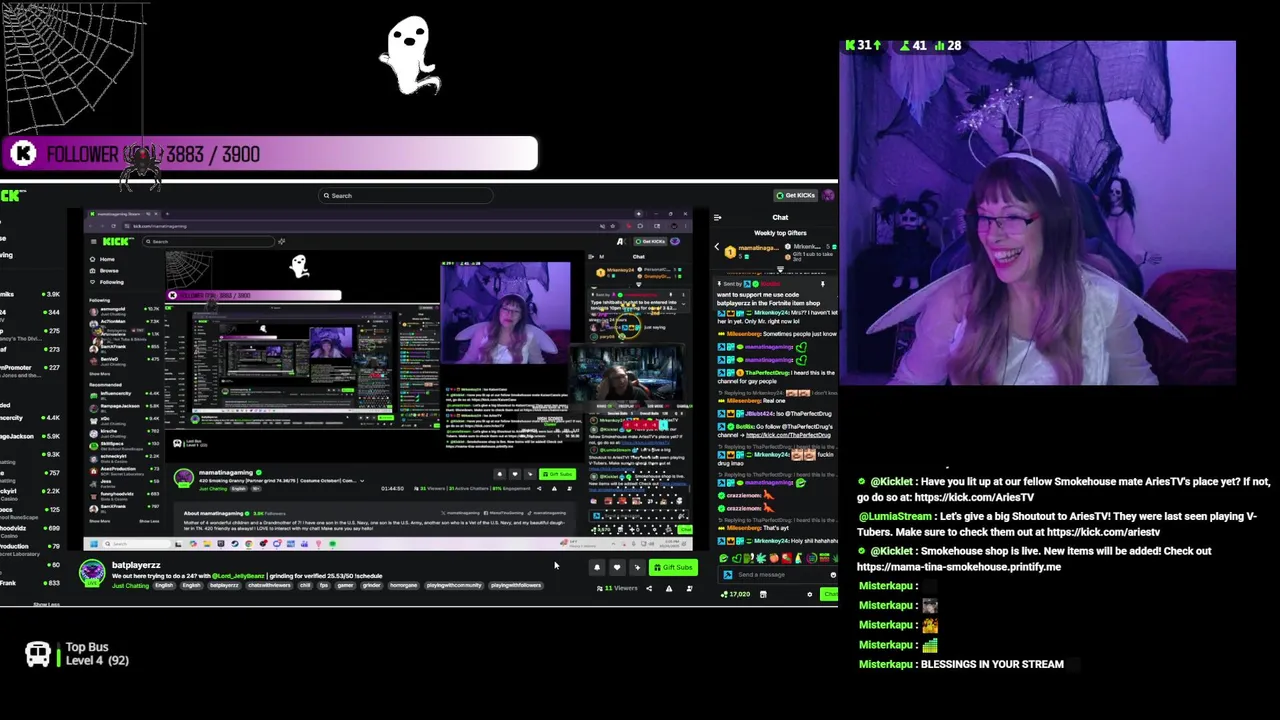Open mamatinagaming channel name in the inner page
1280x720 pixels.
point(226,473)
